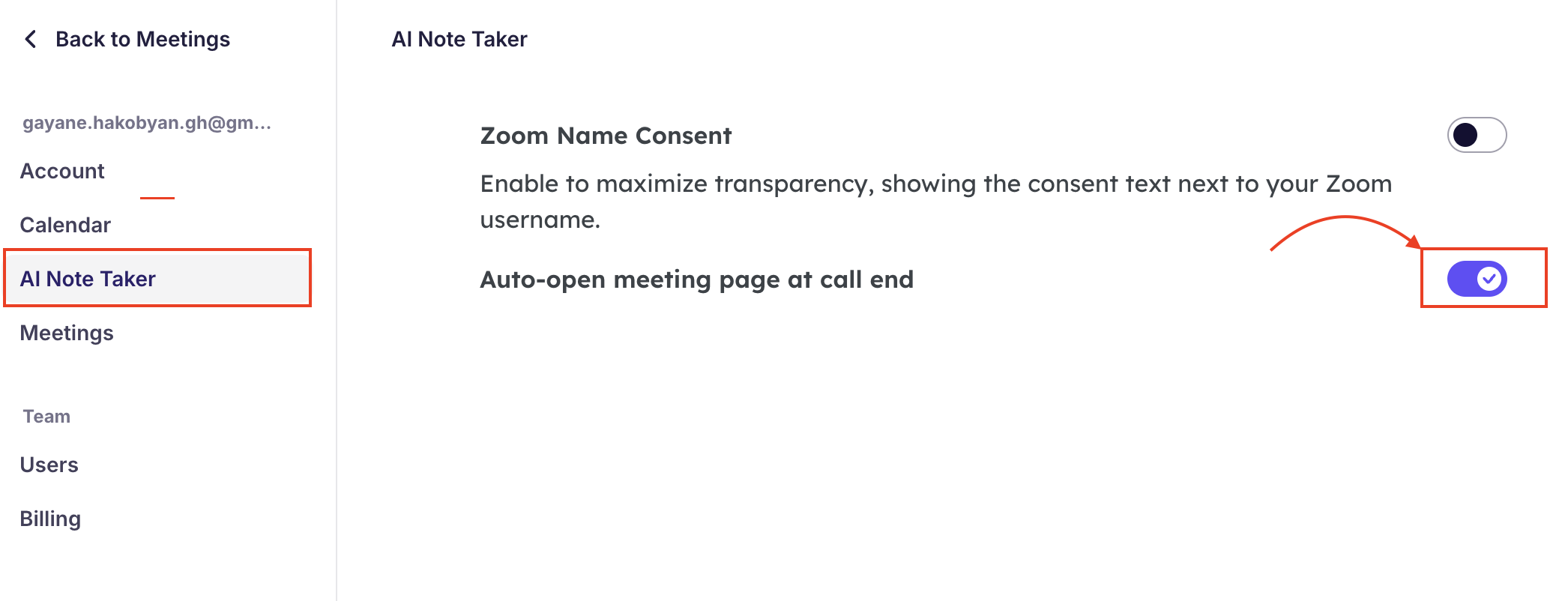Click the Zoom Name Consent setting title
1568x601 pixels.
606,136
